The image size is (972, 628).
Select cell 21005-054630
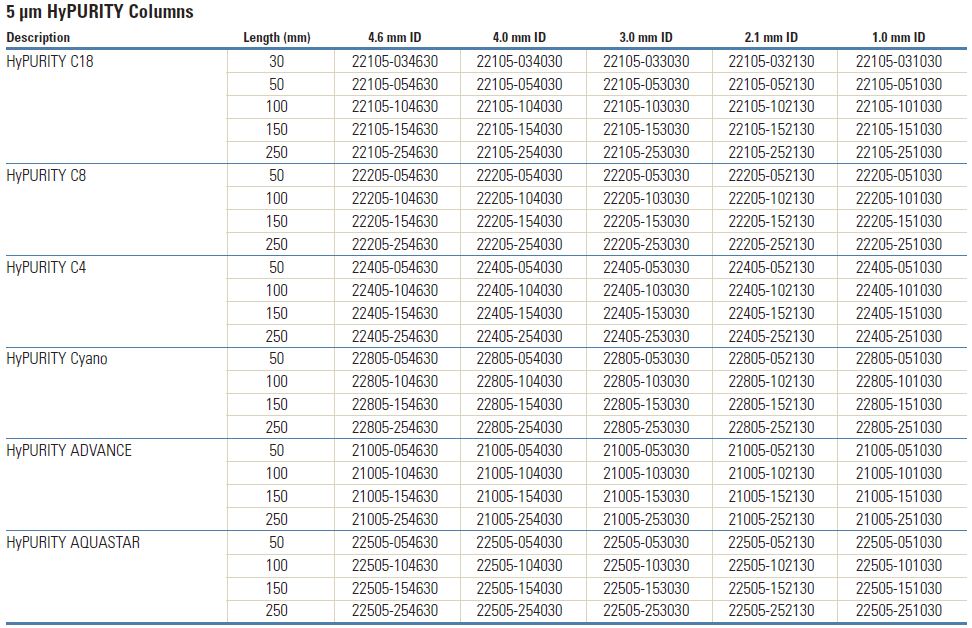tap(395, 451)
